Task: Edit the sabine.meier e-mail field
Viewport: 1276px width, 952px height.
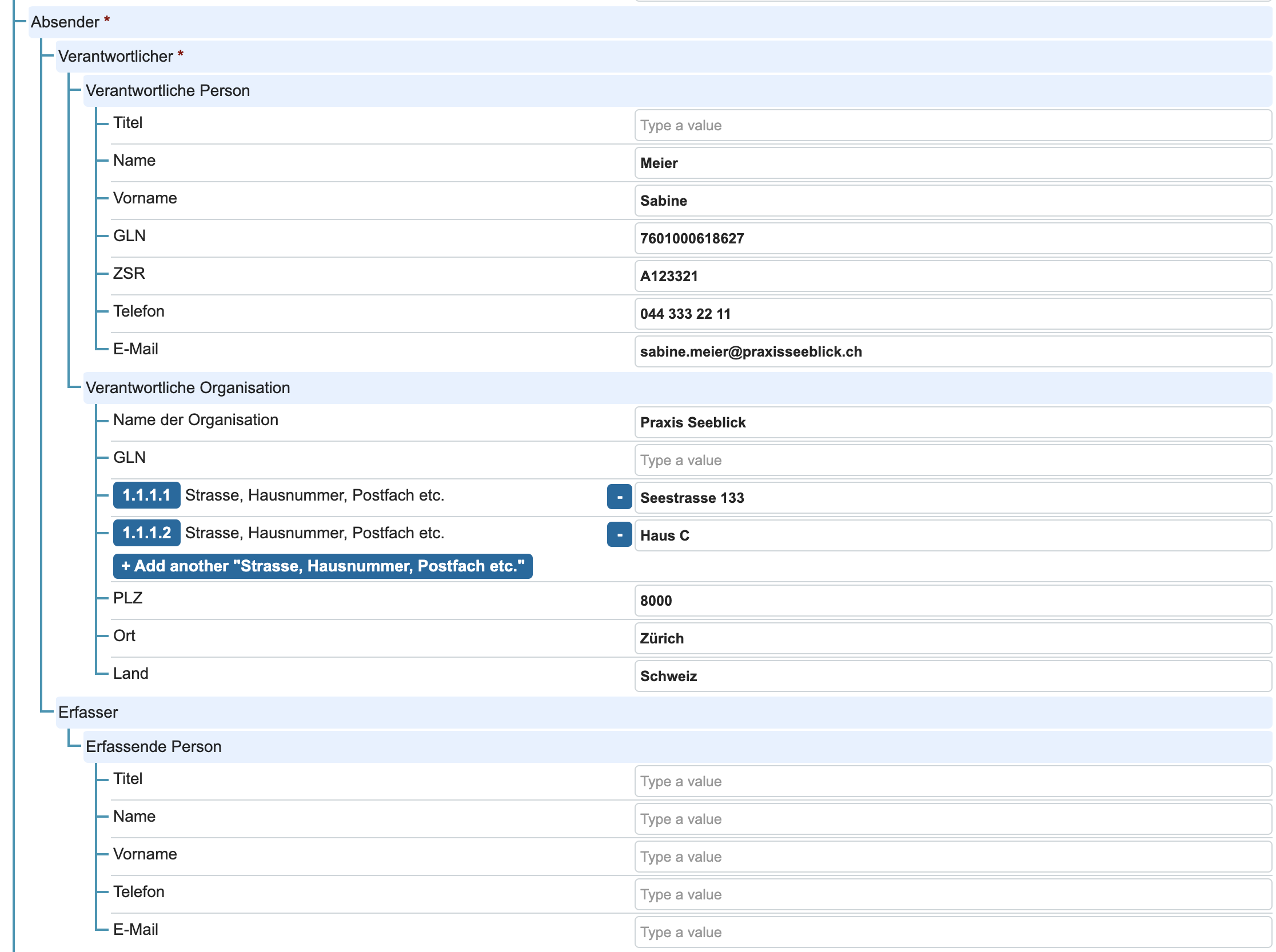Action: 952,351
